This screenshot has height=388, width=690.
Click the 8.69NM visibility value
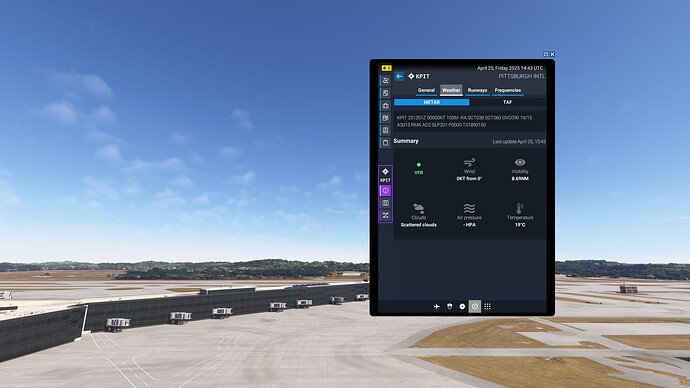pos(520,179)
